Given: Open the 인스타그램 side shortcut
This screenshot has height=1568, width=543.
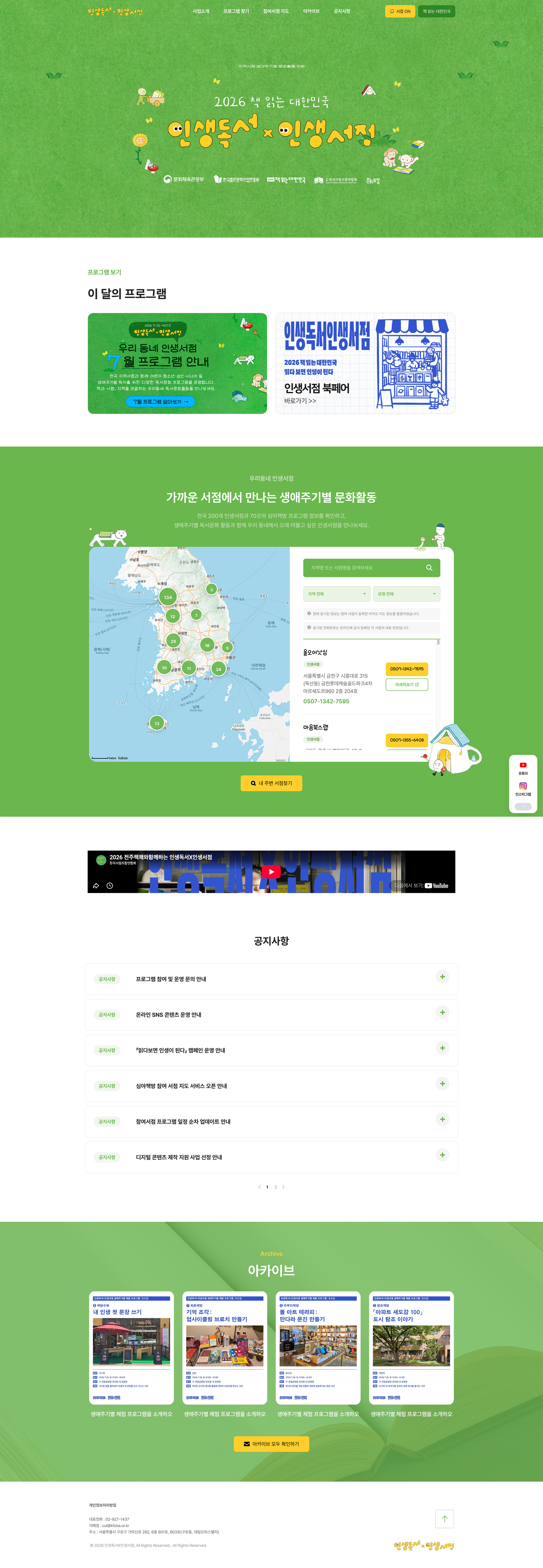Looking at the screenshot, I should (523, 789).
